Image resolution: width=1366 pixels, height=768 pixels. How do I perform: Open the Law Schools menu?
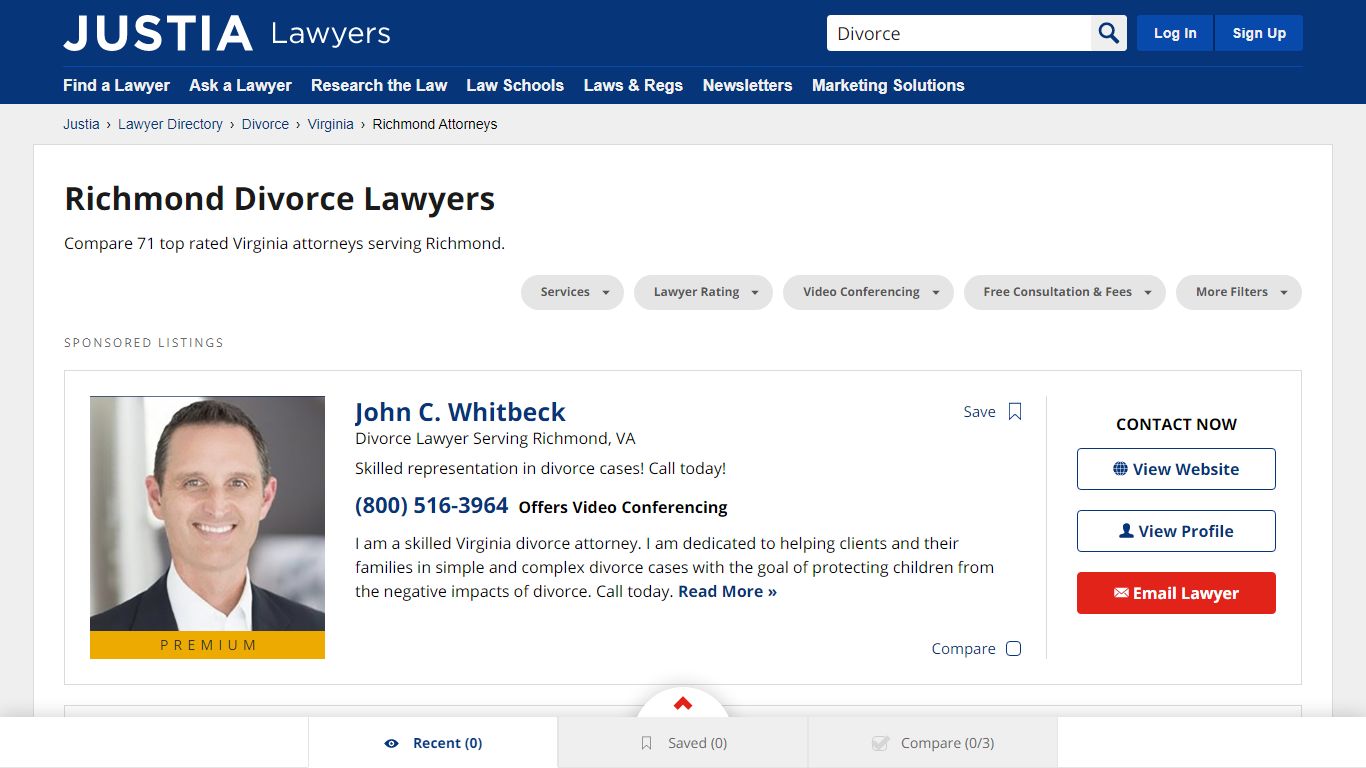[515, 85]
